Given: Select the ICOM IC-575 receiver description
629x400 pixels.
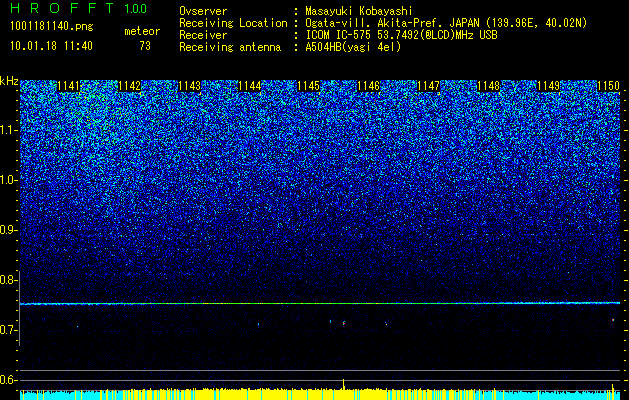Looking at the screenshot, I should tap(401, 35).
